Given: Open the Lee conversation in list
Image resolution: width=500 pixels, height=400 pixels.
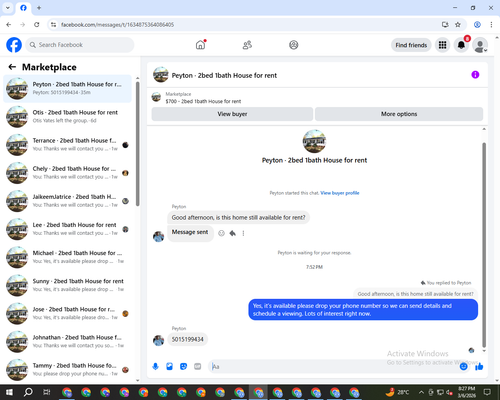Looking at the screenshot, I should pyautogui.click(x=67, y=229).
